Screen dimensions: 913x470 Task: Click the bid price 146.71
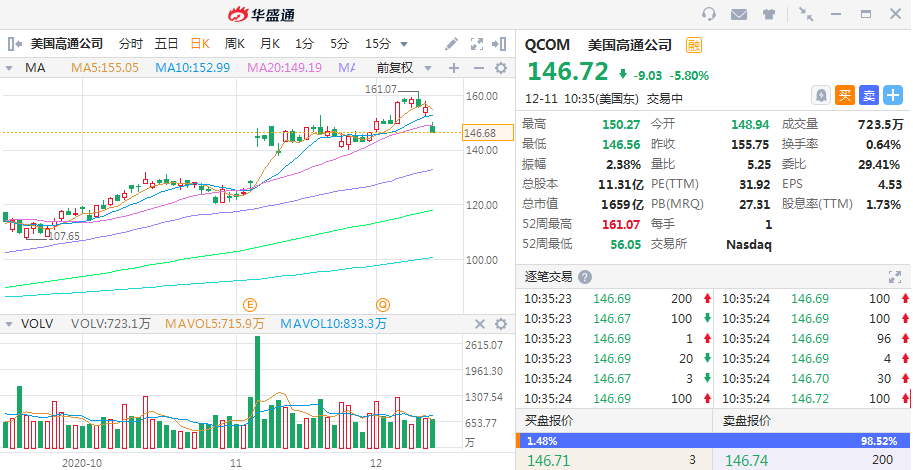click(548, 461)
